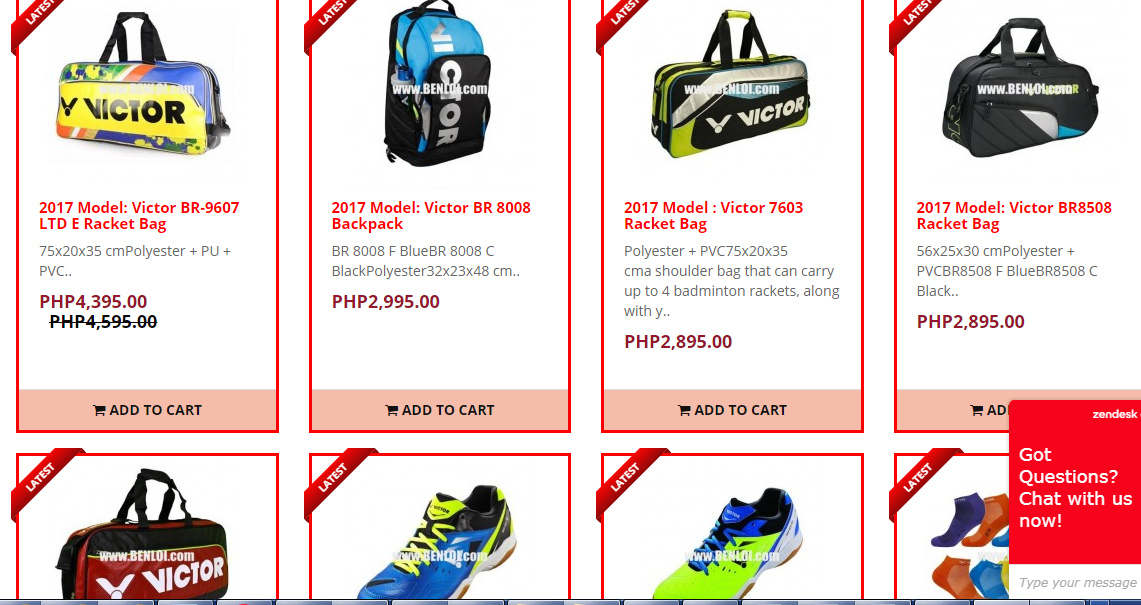Open 2017 Model: Victor BR-9607 LTD E link

coord(139,215)
